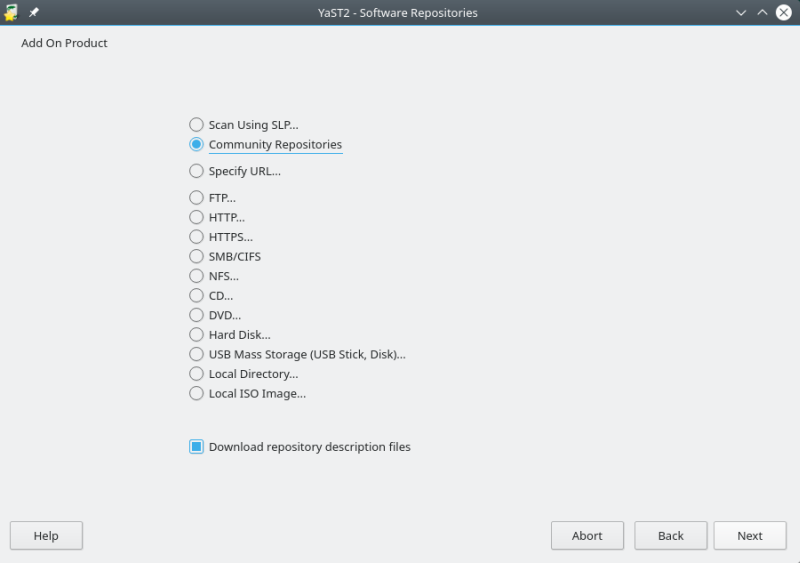Pick the Hard Disk option
800x563 pixels.
(x=196, y=335)
